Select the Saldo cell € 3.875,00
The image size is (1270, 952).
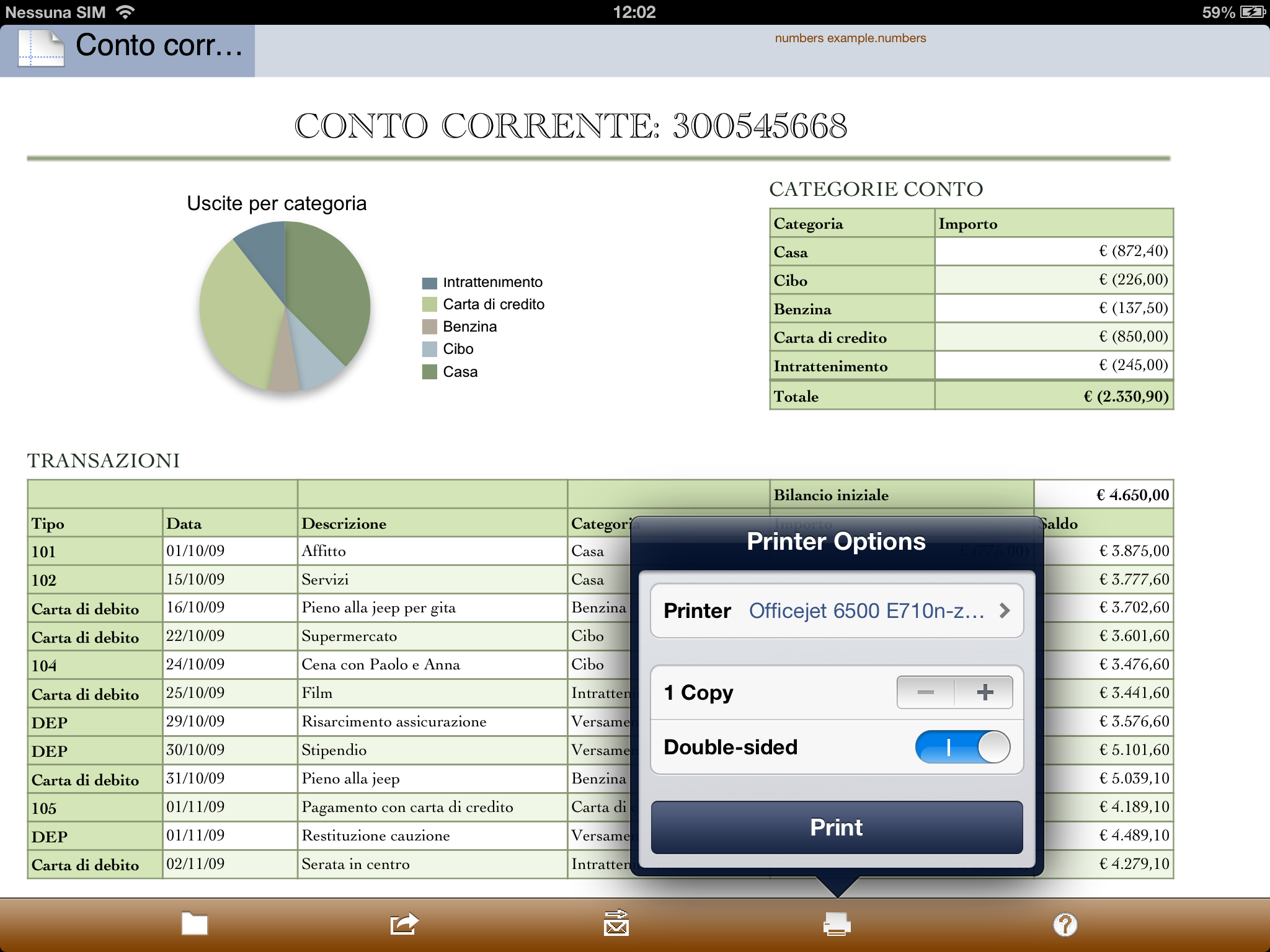[1109, 551]
